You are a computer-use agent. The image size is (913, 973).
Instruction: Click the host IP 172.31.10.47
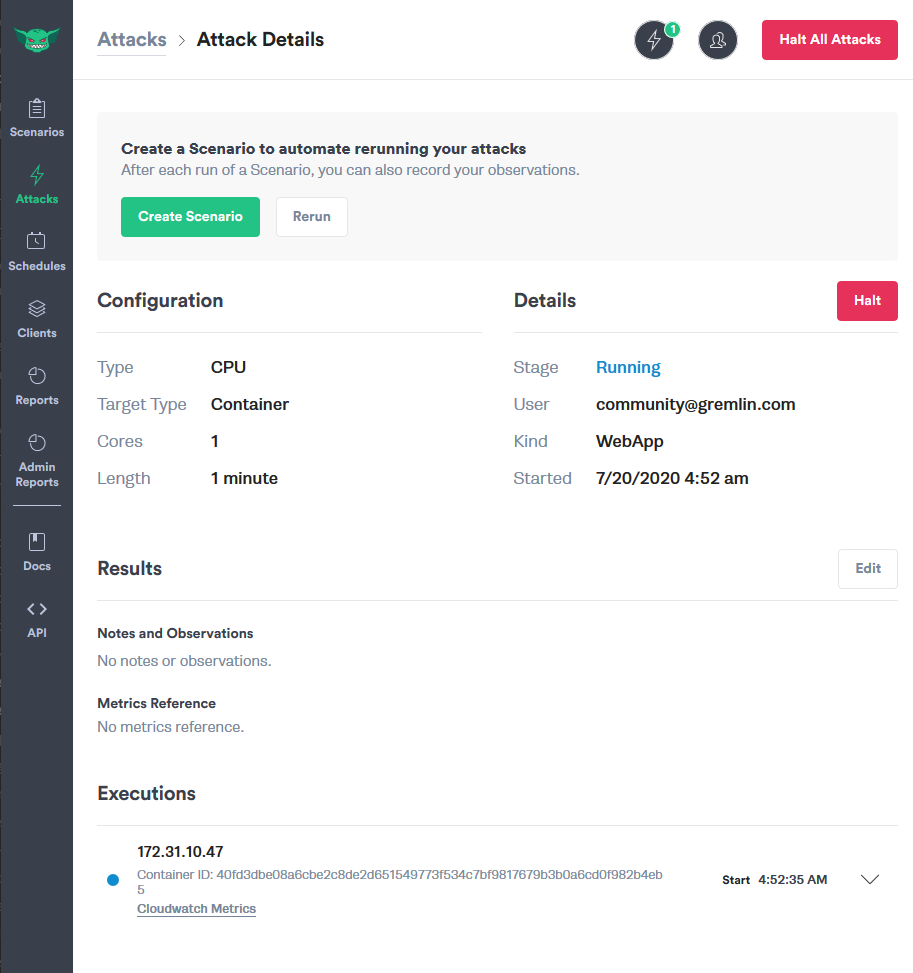[x=180, y=851]
